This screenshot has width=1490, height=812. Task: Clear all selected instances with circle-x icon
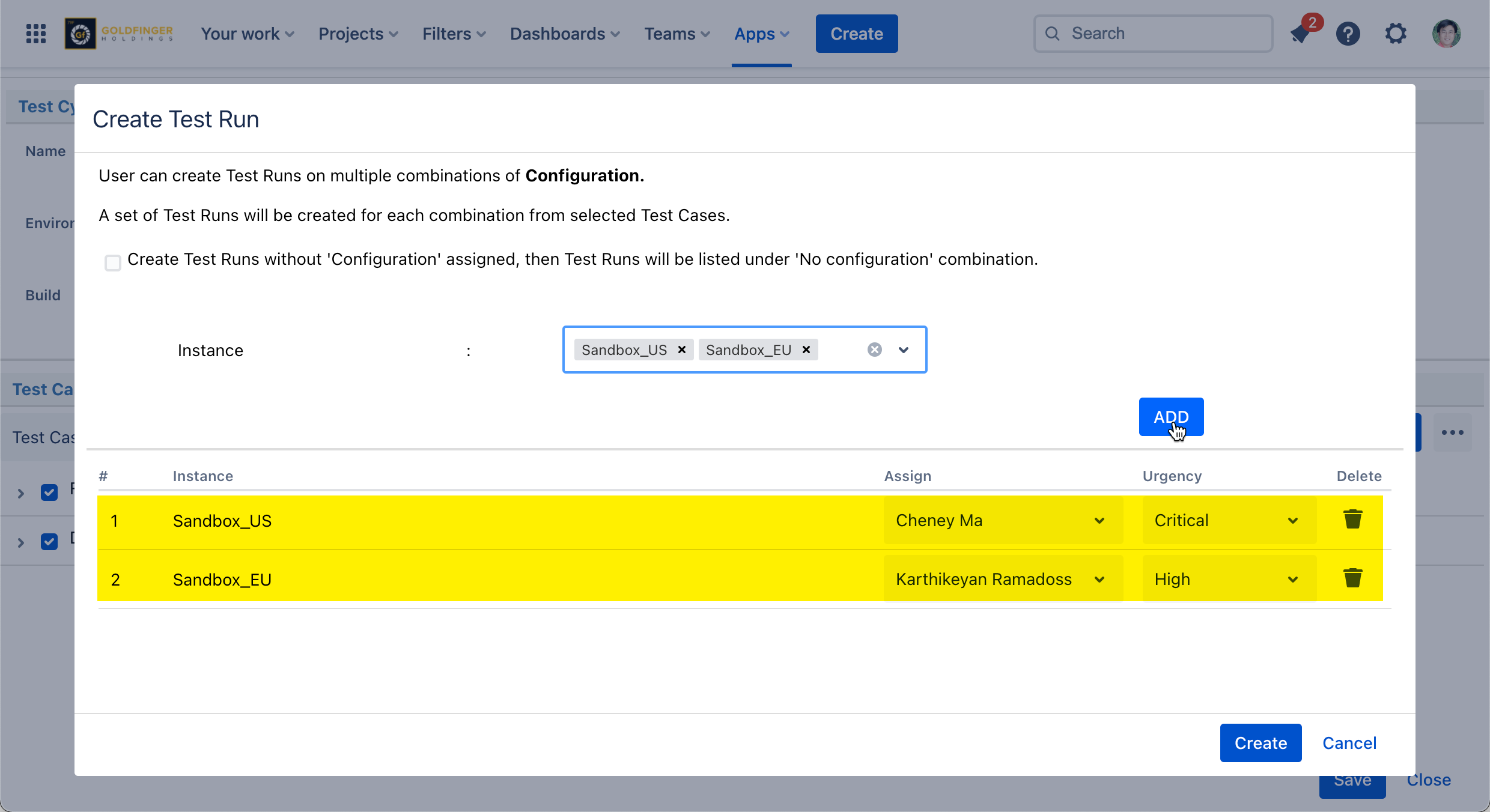tap(875, 350)
